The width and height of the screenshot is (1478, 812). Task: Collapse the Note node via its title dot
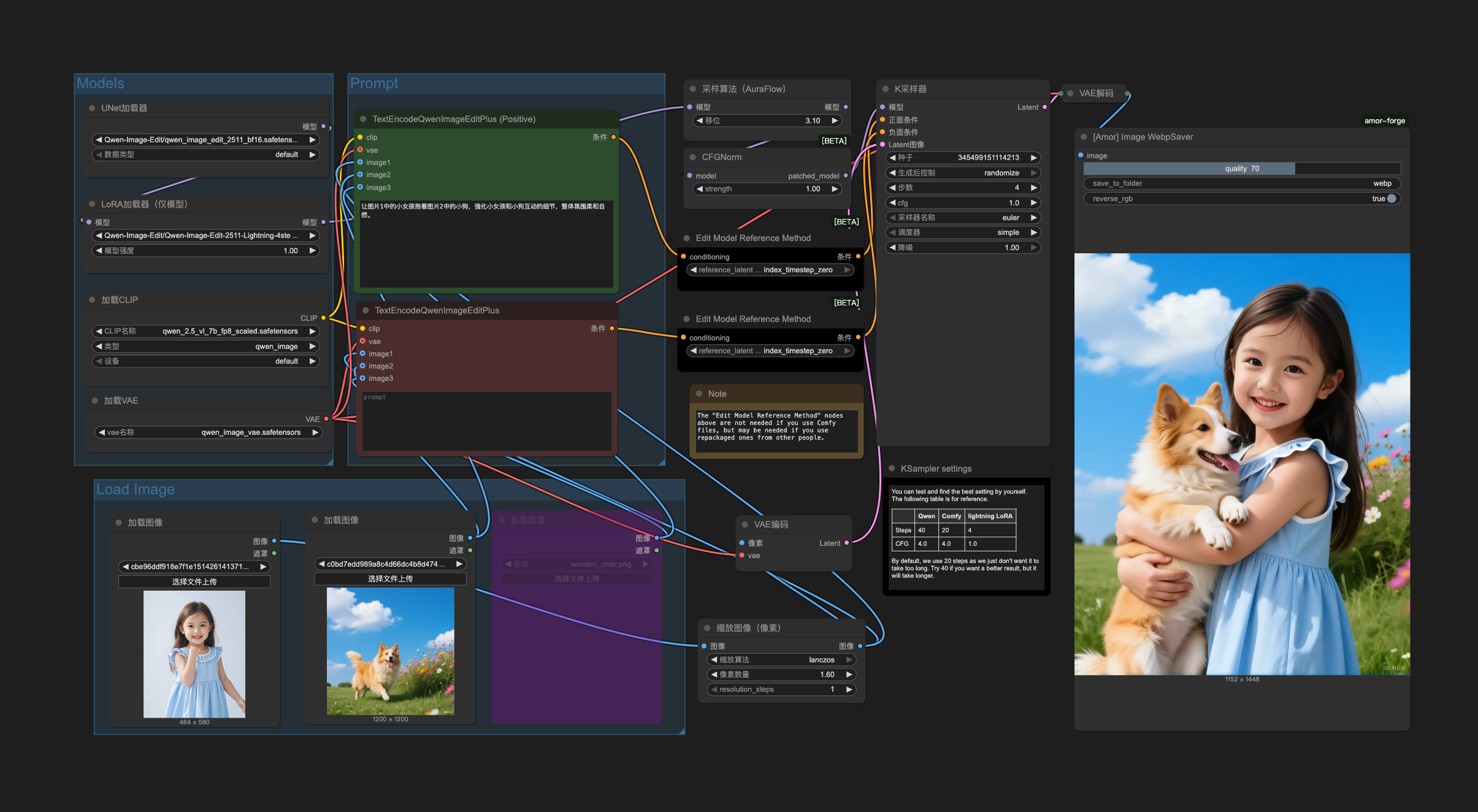[699, 394]
